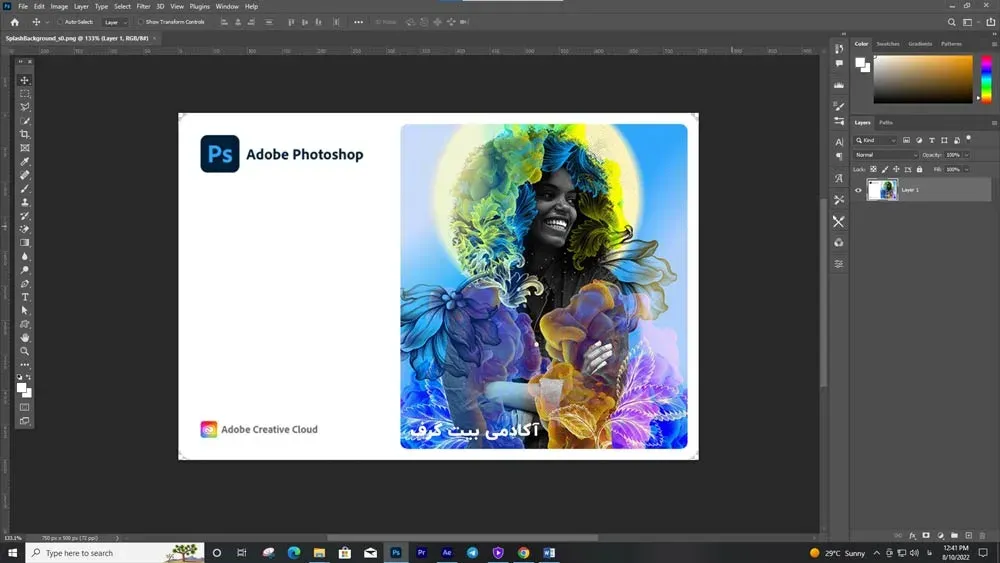1000x563 pixels.
Task: Select the Brush tool
Action: pyautogui.click(x=24, y=189)
